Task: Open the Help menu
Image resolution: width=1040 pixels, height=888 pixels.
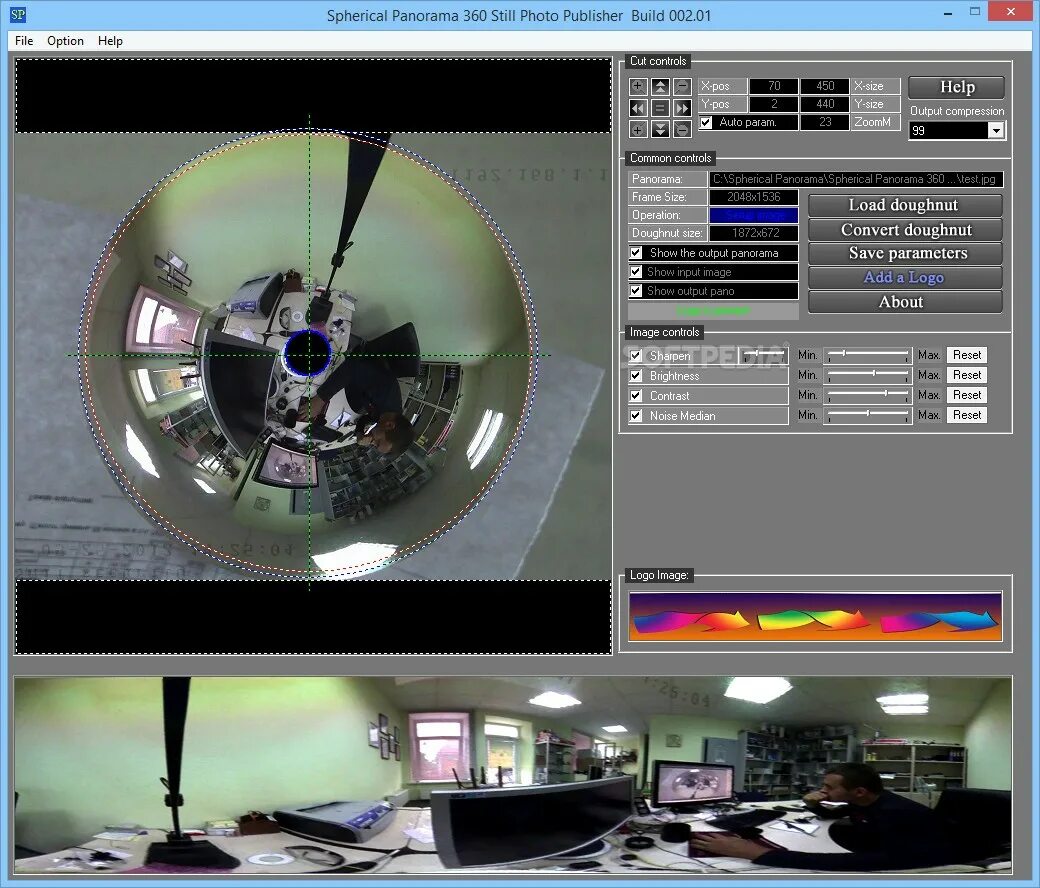Action: (x=110, y=40)
